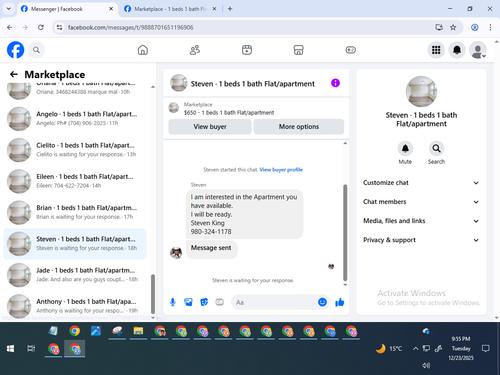Viewport: 500px width, 375px height.
Task: Send a thumbs-up like
Action: coord(340,302)
